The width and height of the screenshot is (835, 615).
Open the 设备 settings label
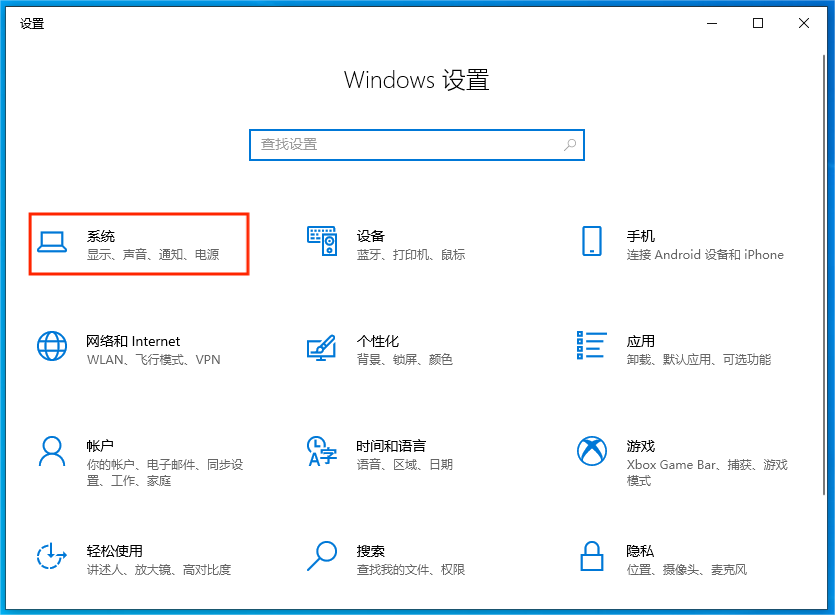pos(371,236)
